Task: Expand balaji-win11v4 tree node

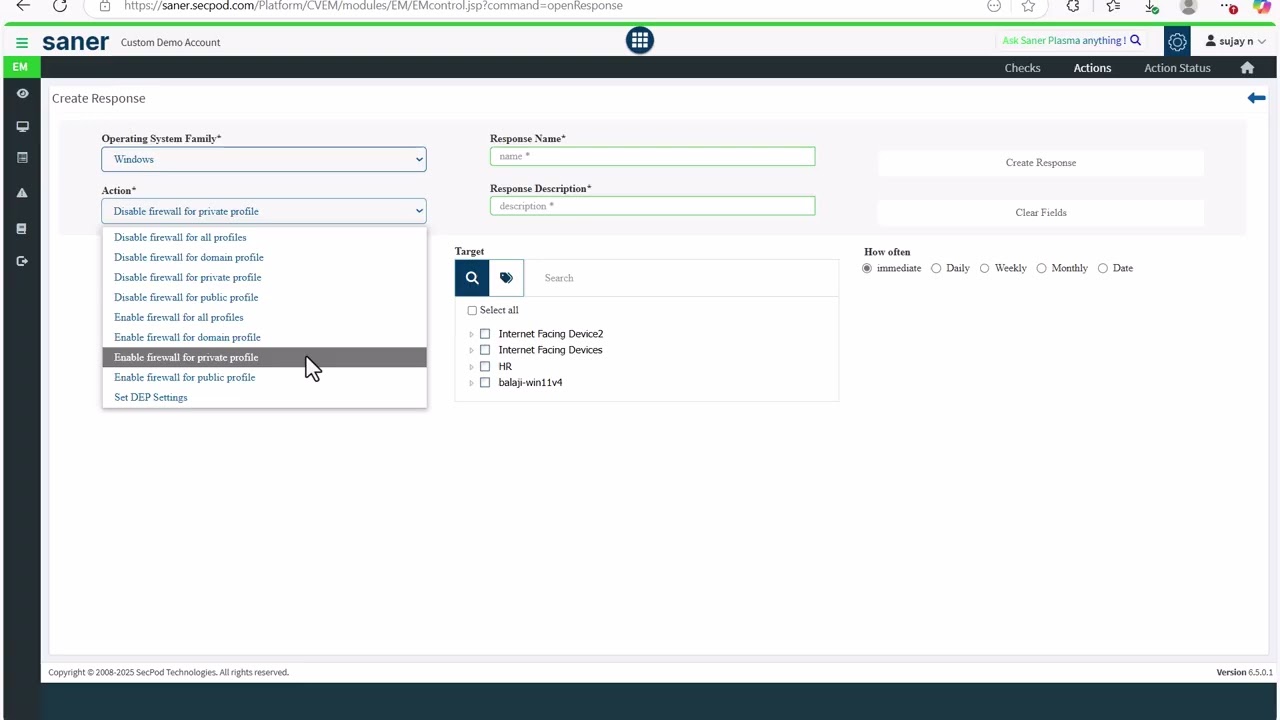Action: tap(471, 383)
